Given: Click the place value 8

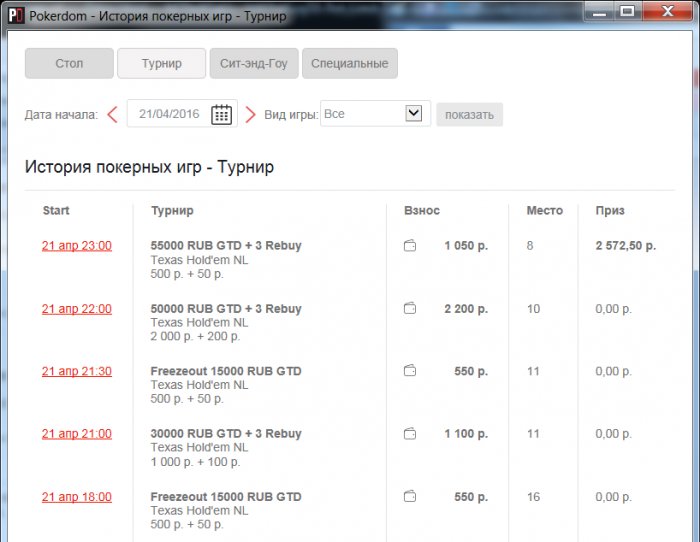Looking at the screenshot, I should point(530,246).
